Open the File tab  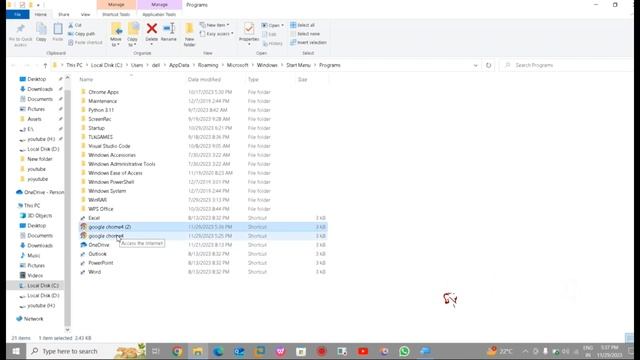tap(18, 15)
